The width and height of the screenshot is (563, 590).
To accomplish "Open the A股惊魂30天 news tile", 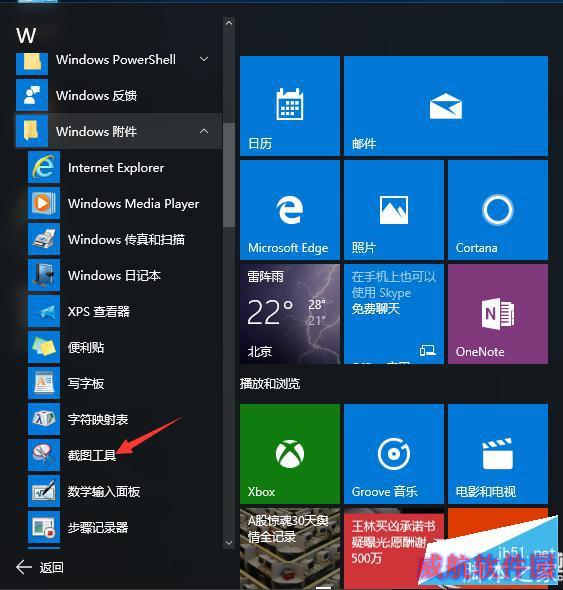I will (290, 549).
